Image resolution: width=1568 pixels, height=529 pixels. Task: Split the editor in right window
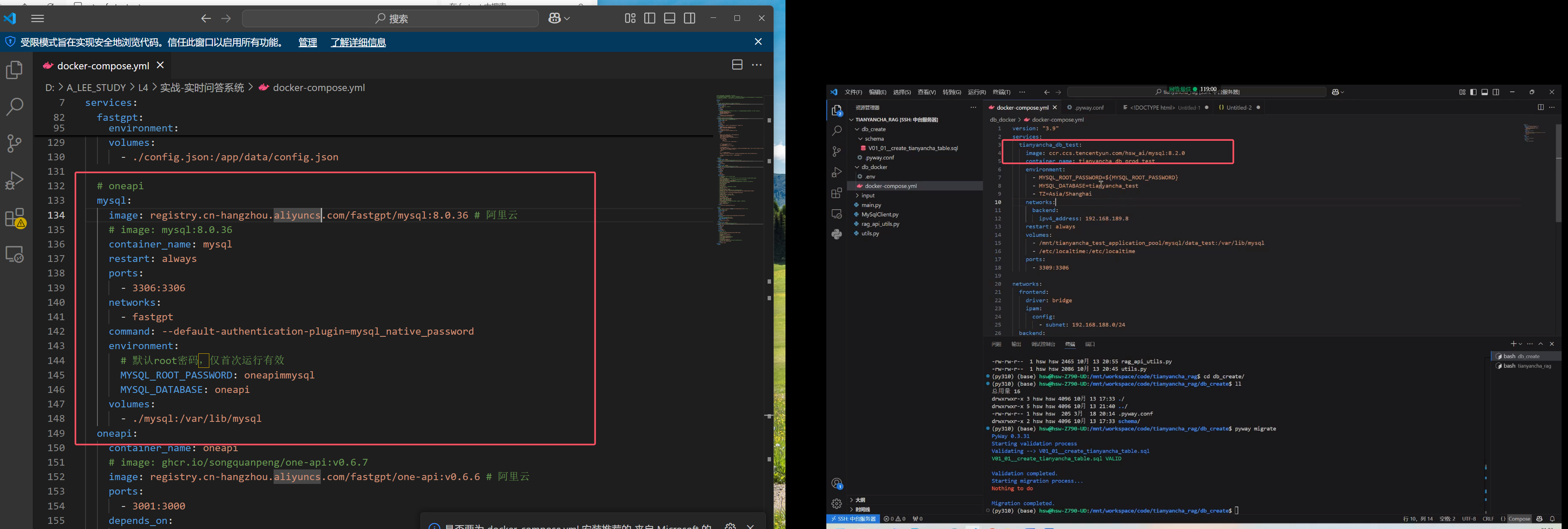pos(1541,108)
